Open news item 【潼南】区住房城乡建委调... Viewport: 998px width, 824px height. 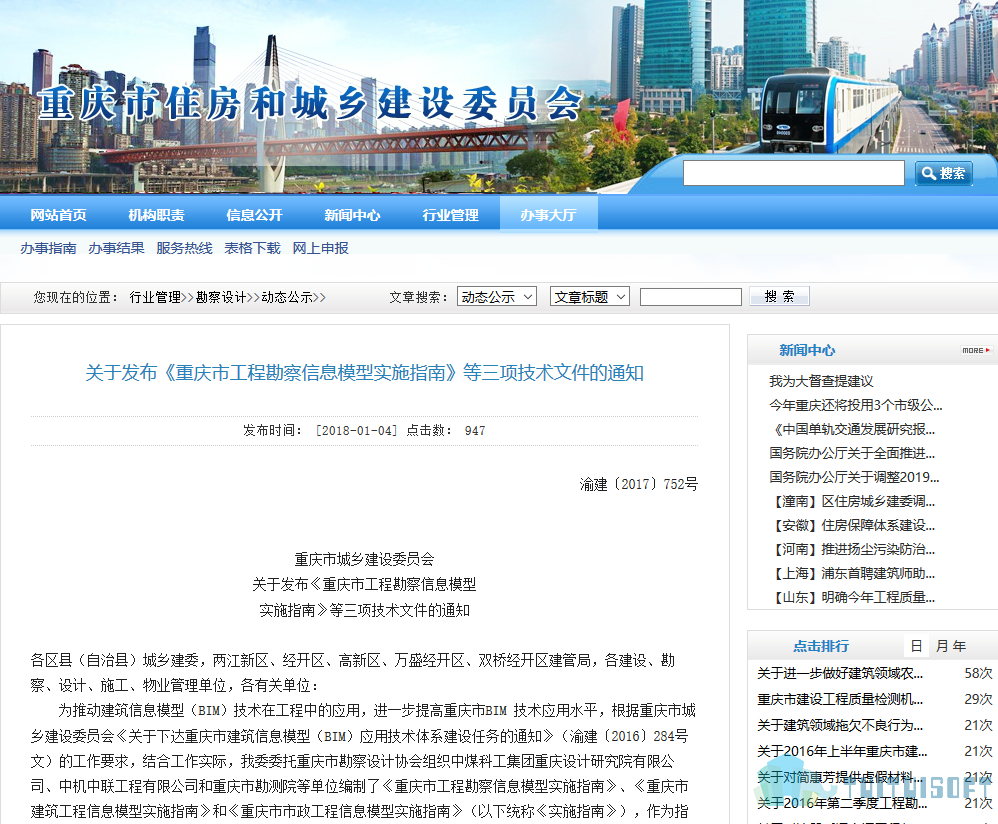852,501
